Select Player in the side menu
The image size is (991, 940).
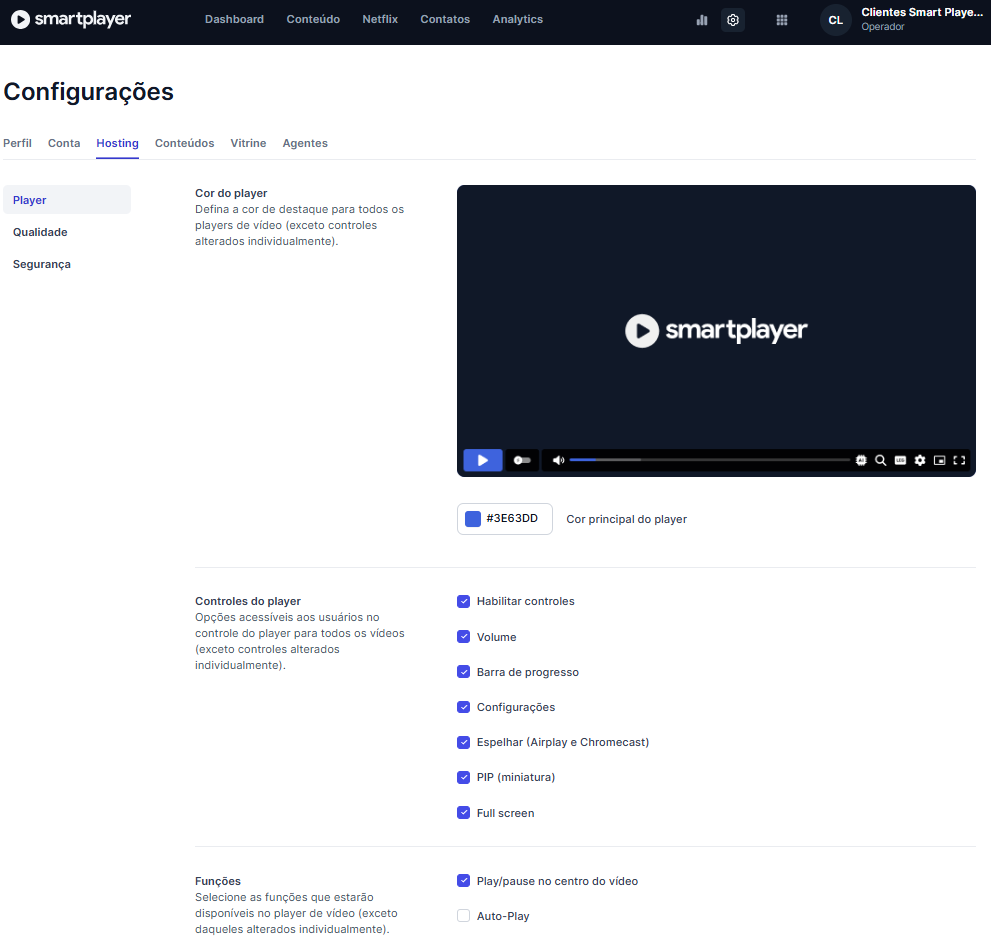67,200
